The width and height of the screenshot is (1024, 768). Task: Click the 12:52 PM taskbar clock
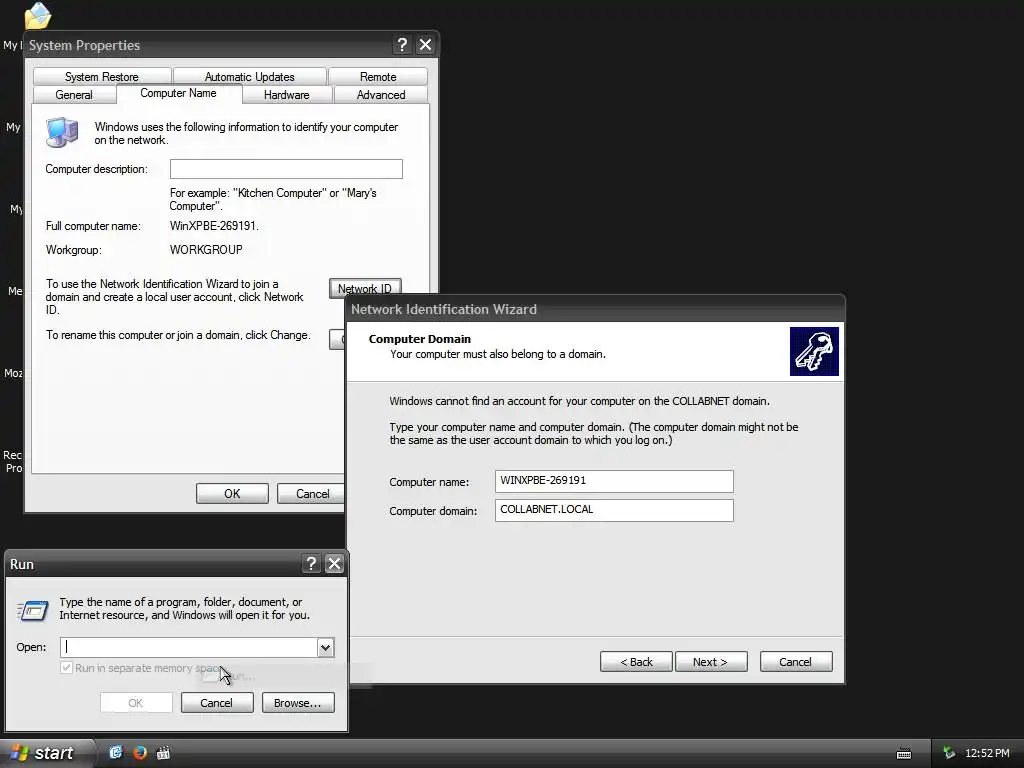[987, 753]
